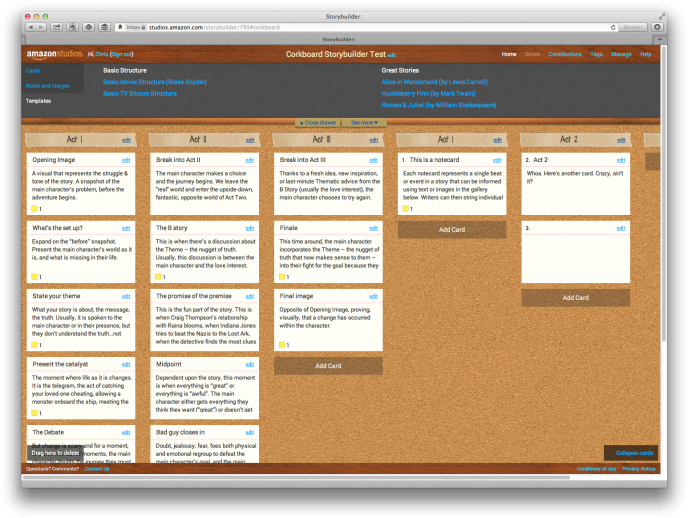Edit the Act 2 column header
688x518 pixels.
pyautogui.click(x=621, y=140)
